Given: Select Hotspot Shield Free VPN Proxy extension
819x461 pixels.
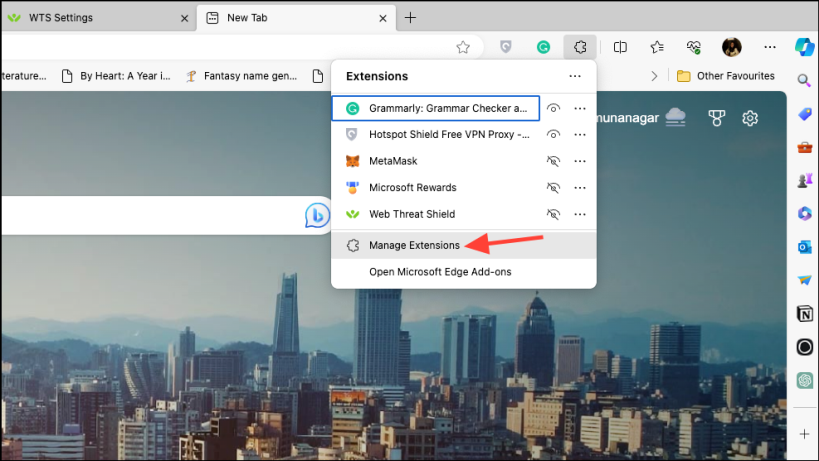Looking at the screenshot, I should pos(436,134).
